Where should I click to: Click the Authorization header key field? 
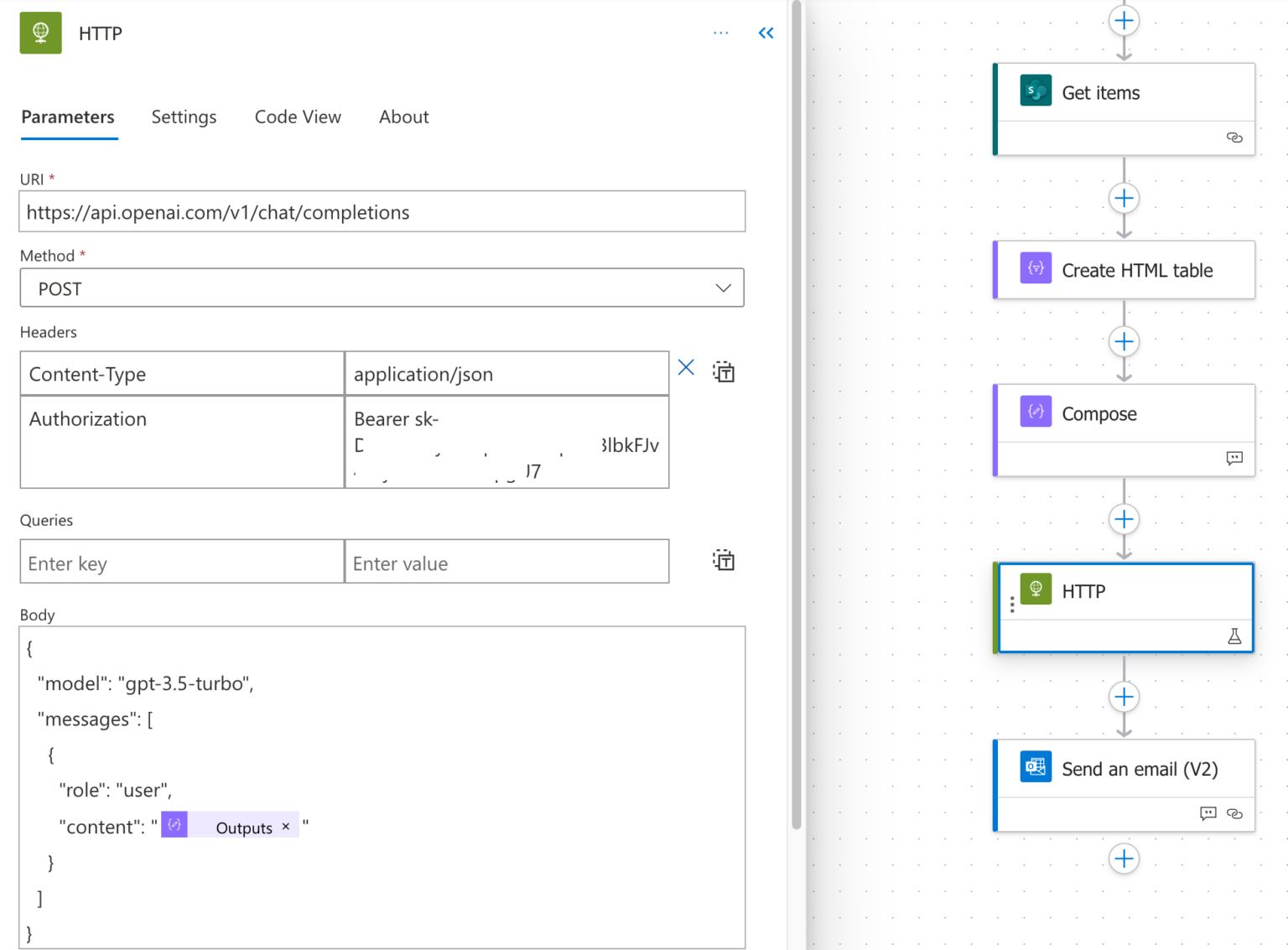click(x=182, y=442)
